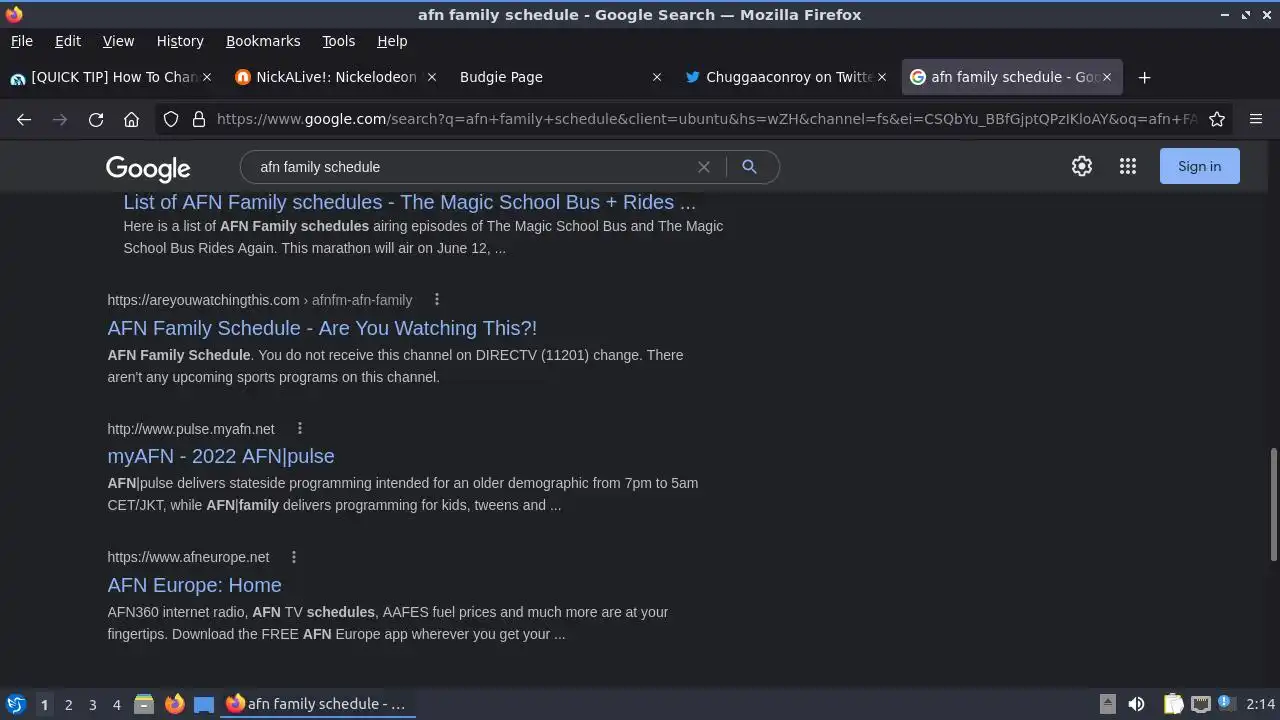Viewport: 1280px width, 720px height.
Task: Close the Budgie Page tab
Action: 657,77
